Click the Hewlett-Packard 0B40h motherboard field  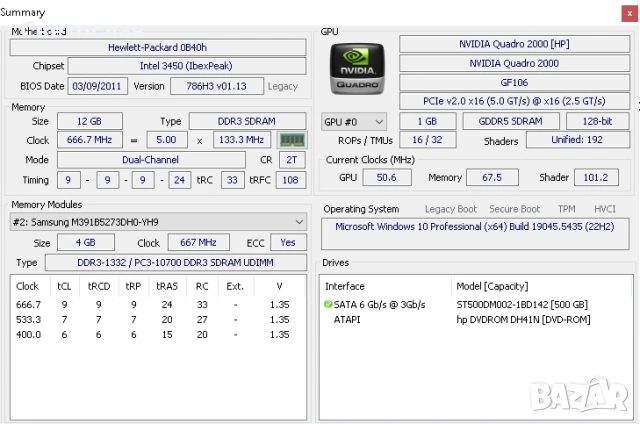click(x=158, y=47)
